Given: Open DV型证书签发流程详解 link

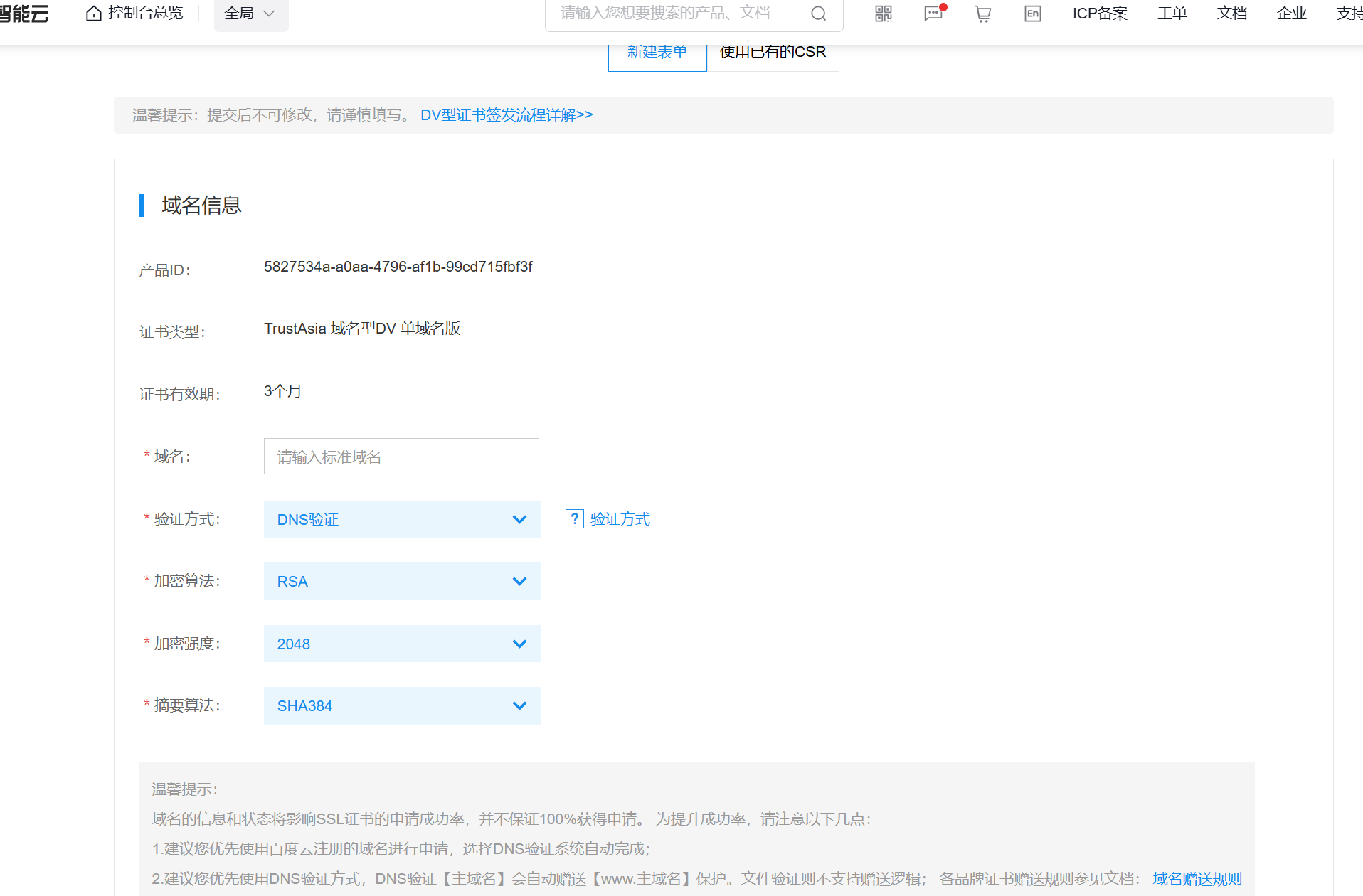Looking at the screenshot, I should click(x=507, y=114).
